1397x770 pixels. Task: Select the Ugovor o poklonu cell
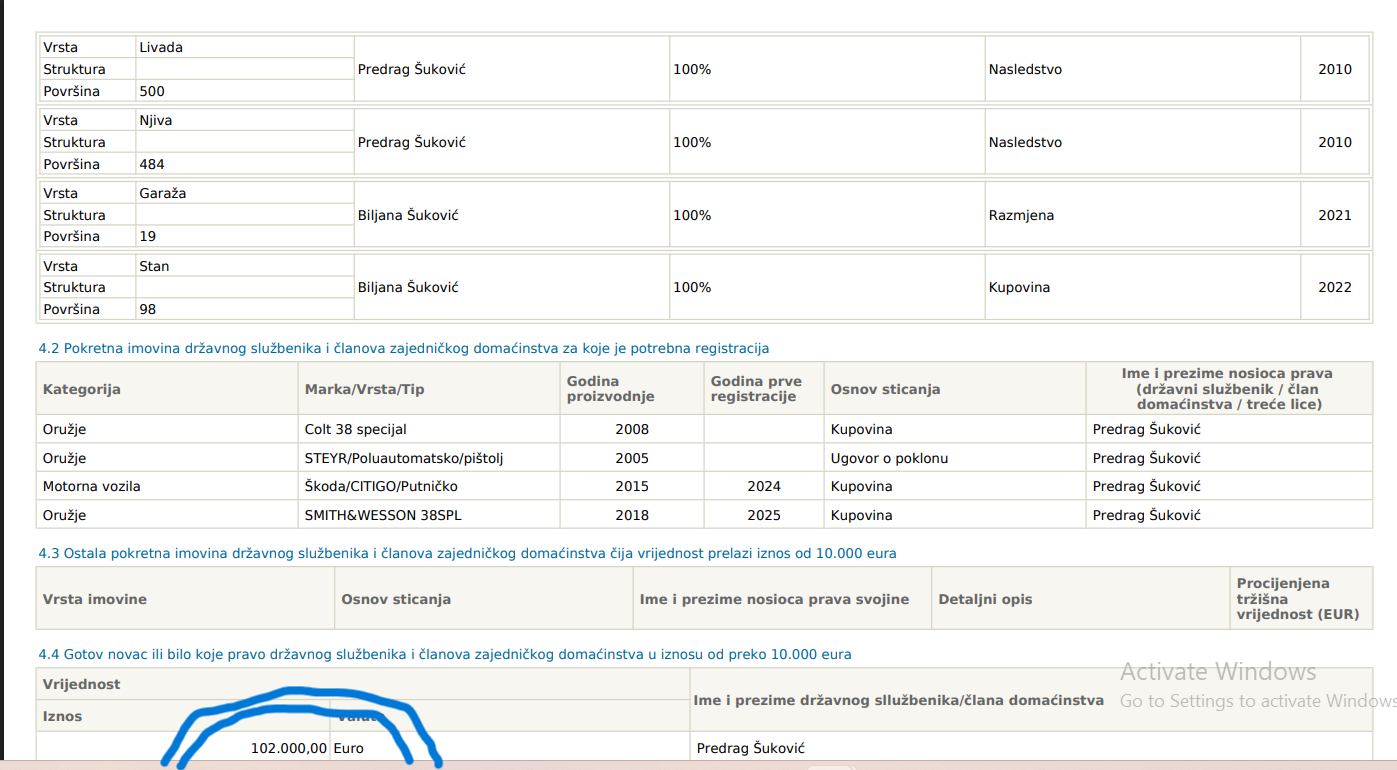point(889,458)
